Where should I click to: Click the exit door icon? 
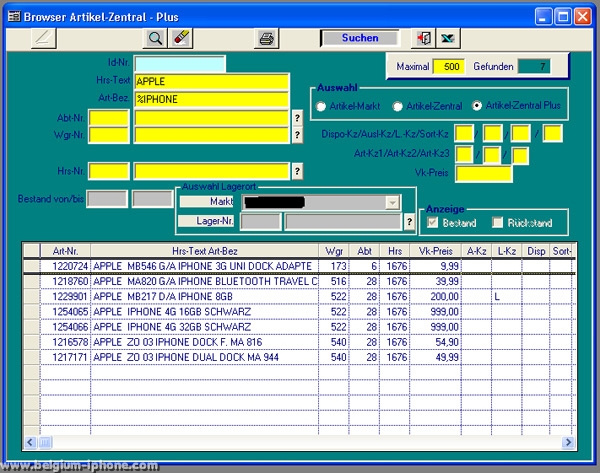click(x=424, y=38)
